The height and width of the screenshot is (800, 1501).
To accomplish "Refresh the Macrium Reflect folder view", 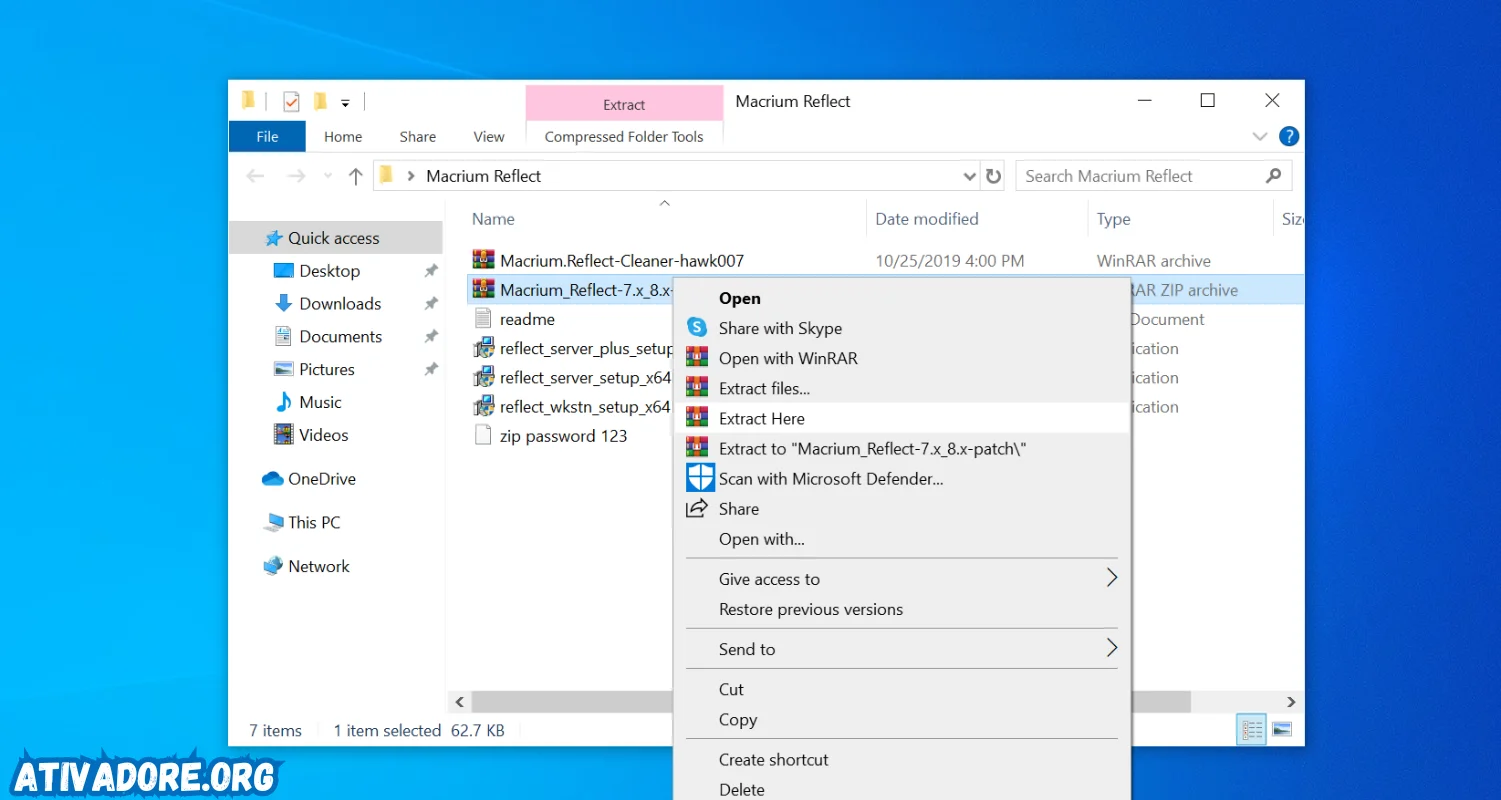I will tap(993, 176).
